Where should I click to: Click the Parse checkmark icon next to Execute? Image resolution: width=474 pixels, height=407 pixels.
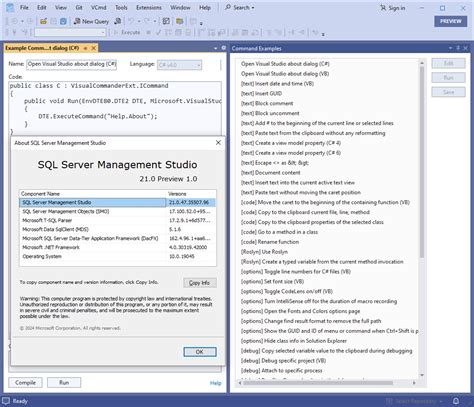coord(158,32)
